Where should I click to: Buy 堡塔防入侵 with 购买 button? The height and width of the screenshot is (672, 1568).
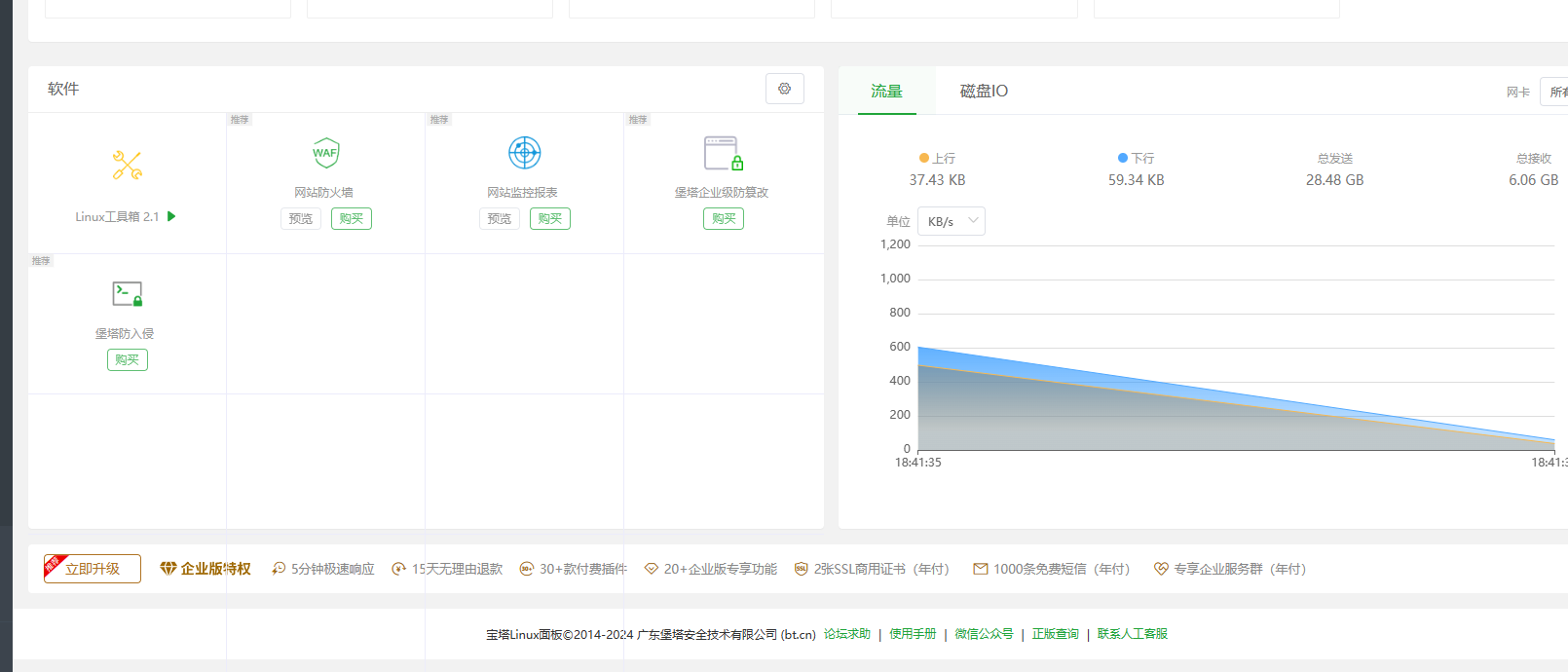pos(128,360)
